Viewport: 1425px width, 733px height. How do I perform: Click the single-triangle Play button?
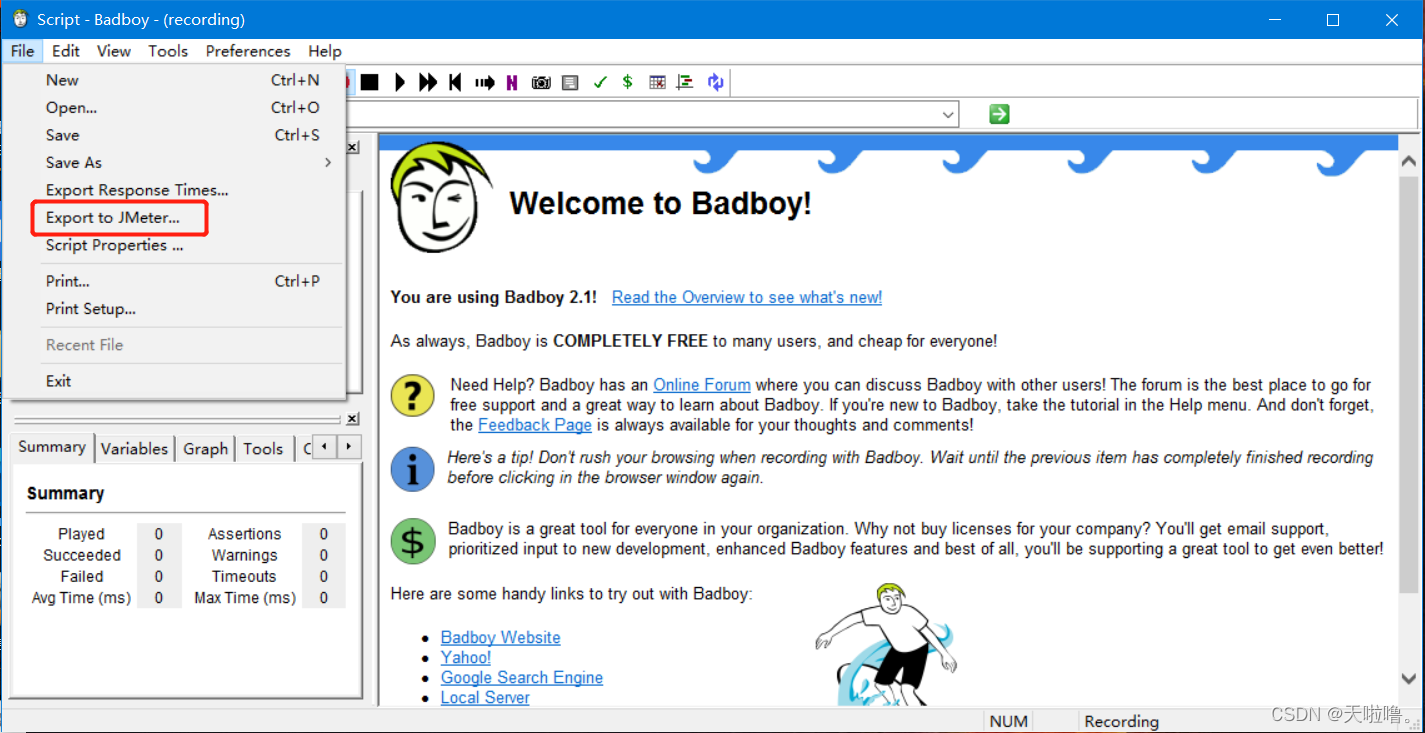[400, 82]
